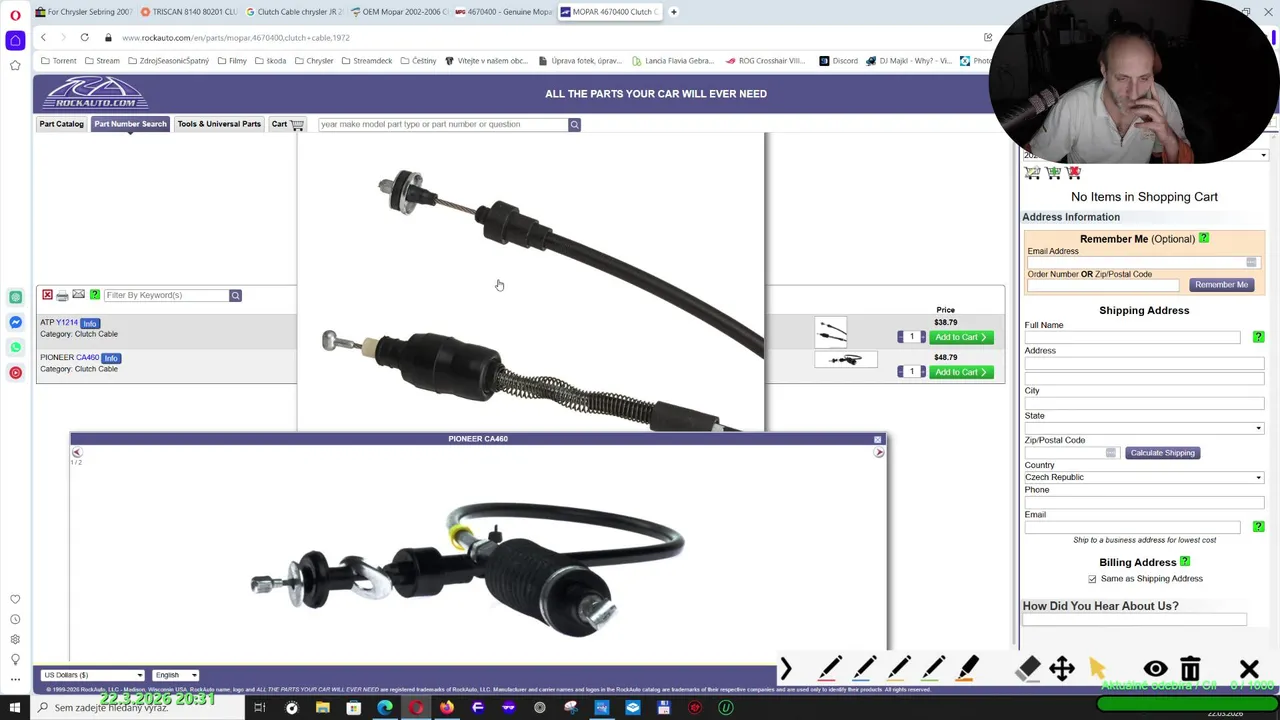The width and height of the screenshot is (1280, 720).
Task: Open the Opera sidebar home icon
Action: tap(15, 40)
